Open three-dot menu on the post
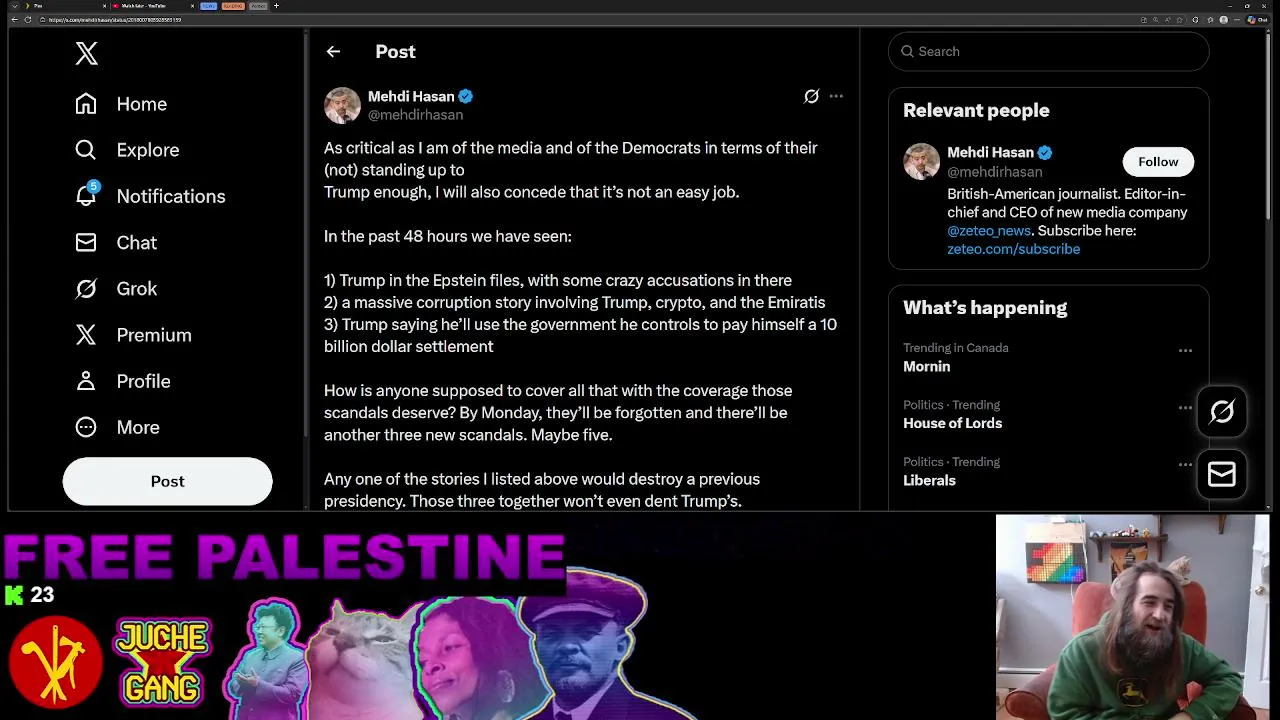The image size is (1280, 720). 836,96
